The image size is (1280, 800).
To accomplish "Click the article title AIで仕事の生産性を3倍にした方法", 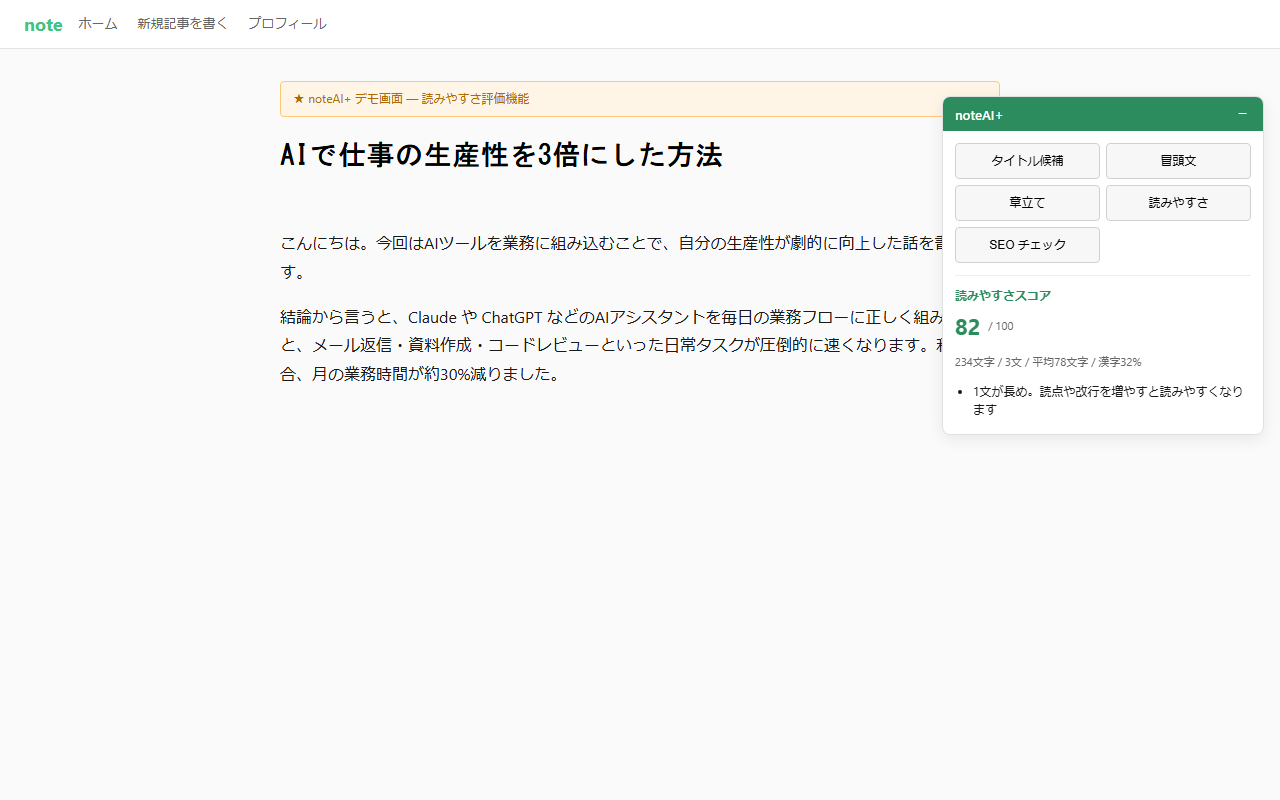I will tap(501, 156).
